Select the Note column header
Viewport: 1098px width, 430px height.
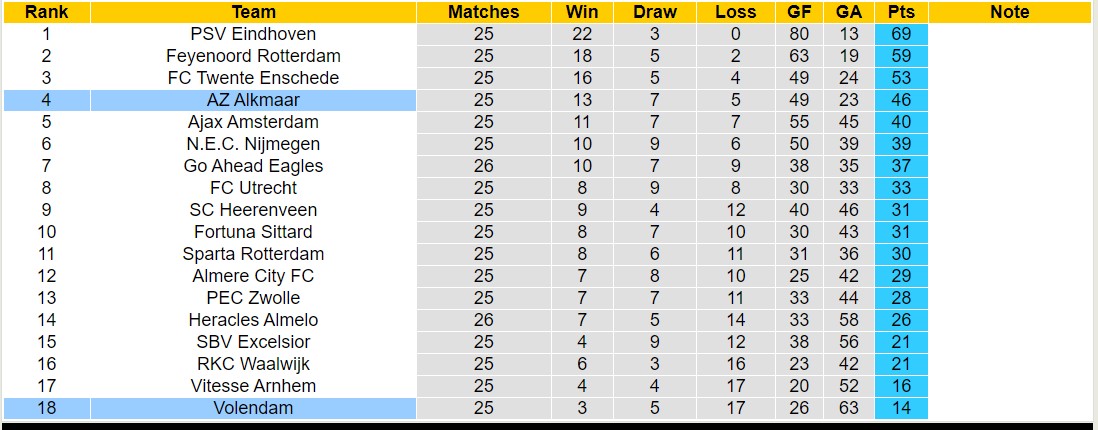tap(1009, 12)
